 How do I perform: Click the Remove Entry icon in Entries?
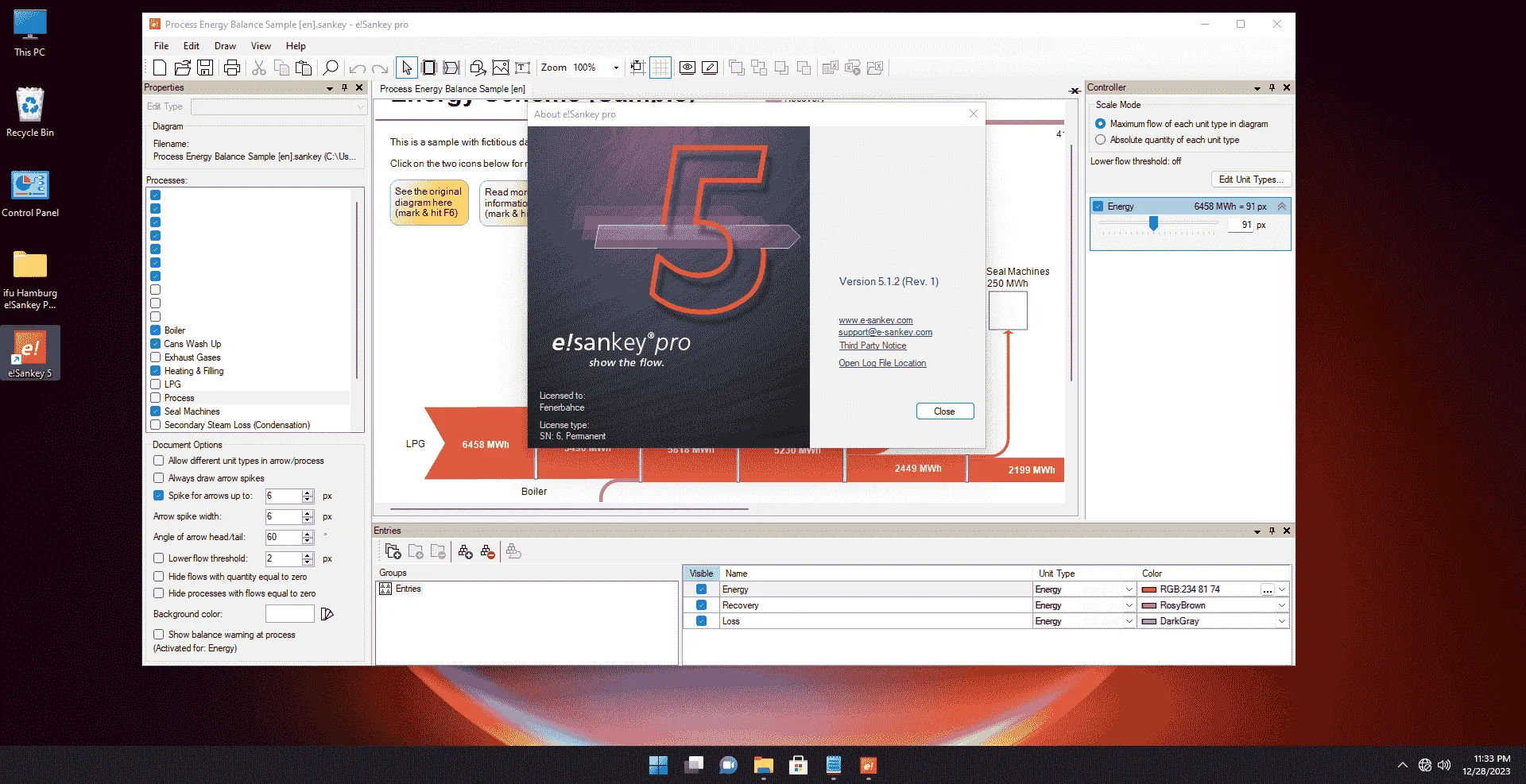(x=488, y=551)
